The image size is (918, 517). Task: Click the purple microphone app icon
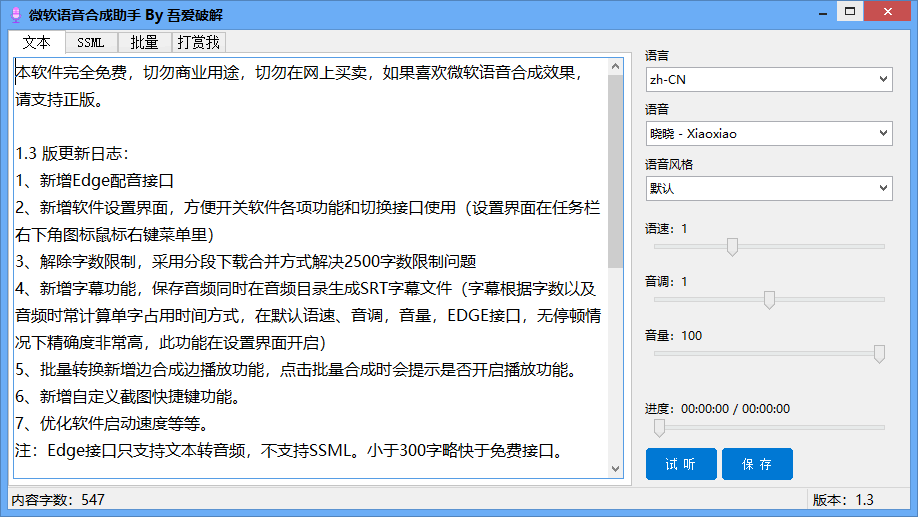pyautogui.click(x=16, y=15)
